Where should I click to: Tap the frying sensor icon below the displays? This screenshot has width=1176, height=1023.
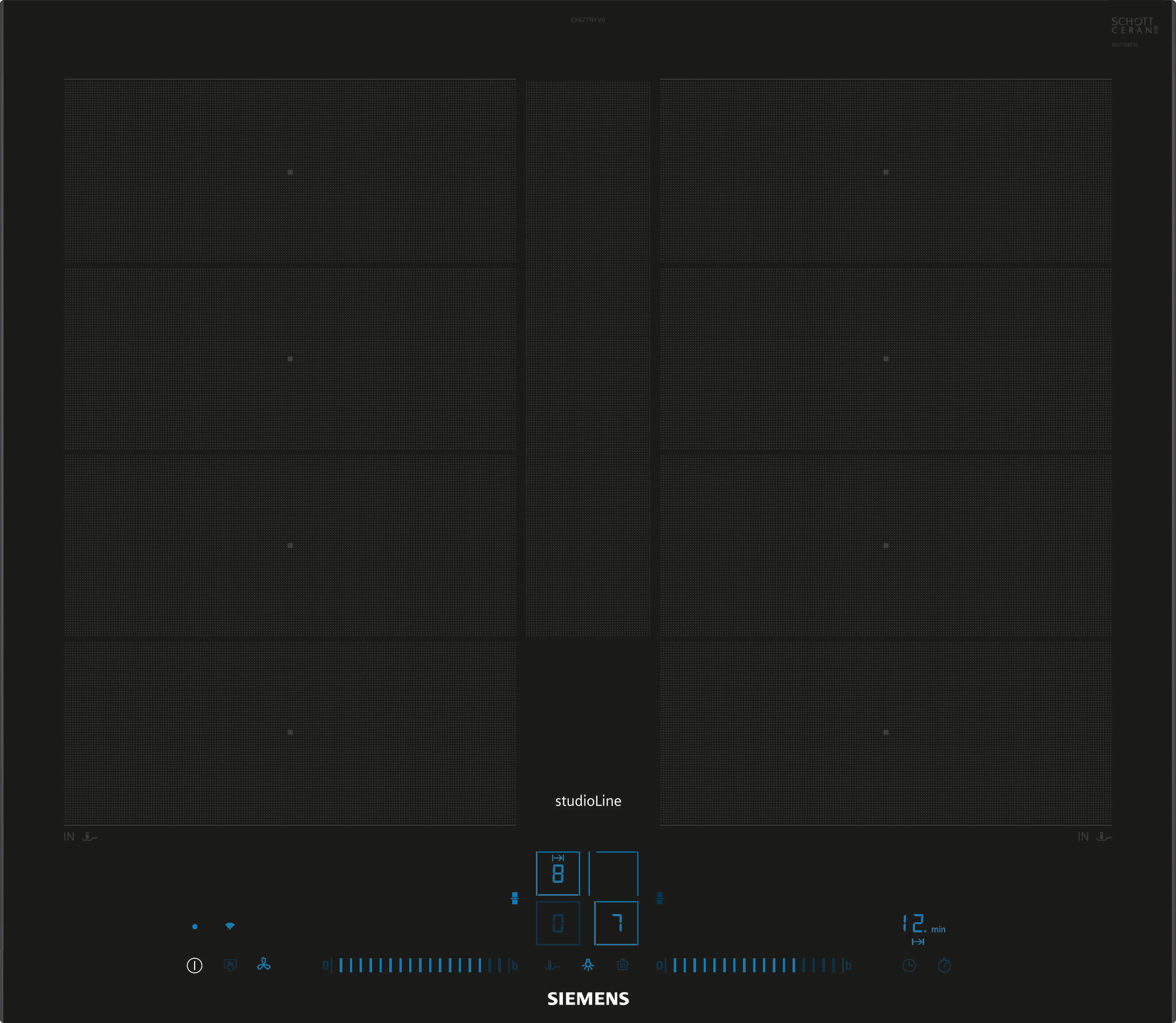(x=552, y=965)
